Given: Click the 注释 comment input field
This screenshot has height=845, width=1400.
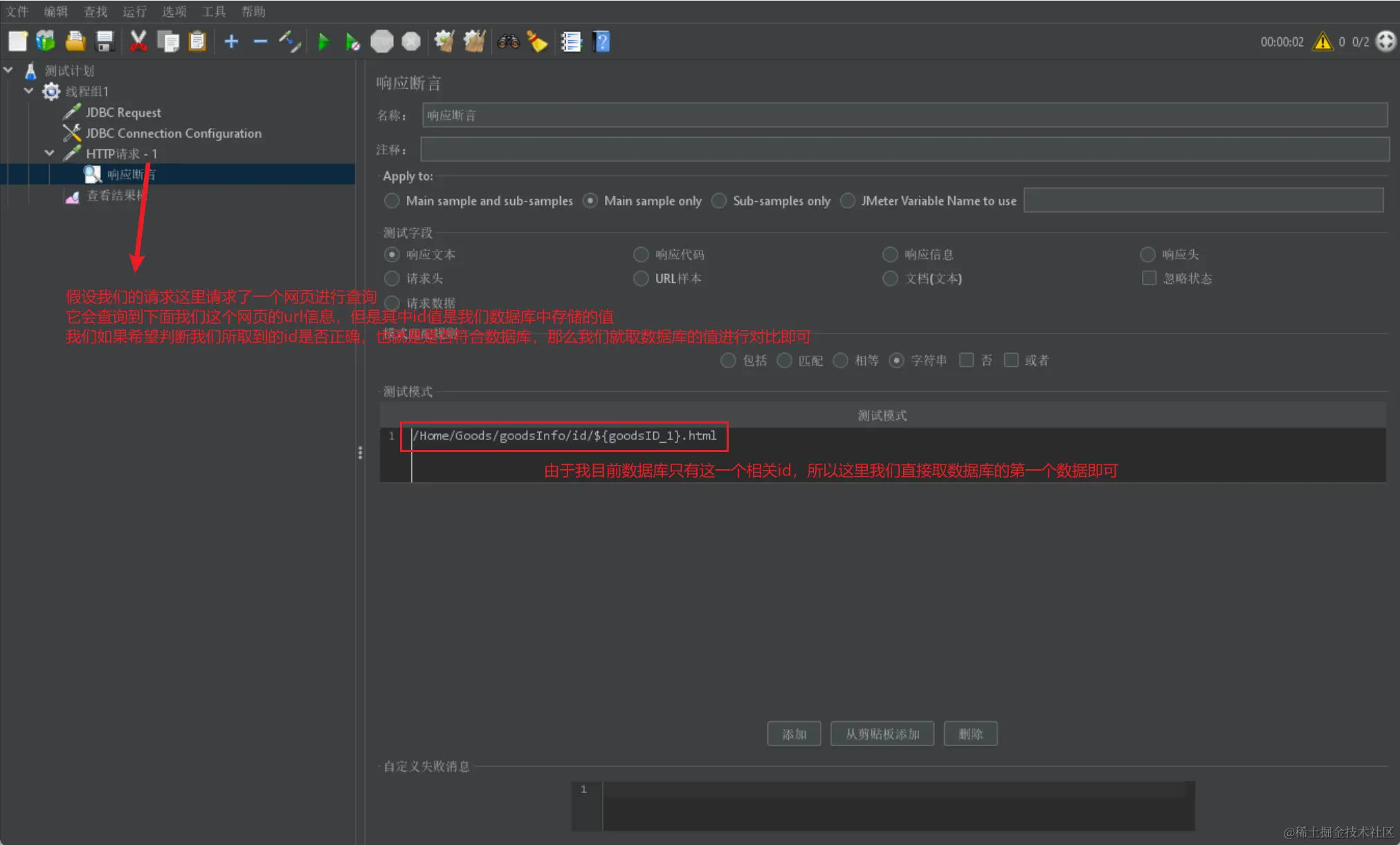Looking at the screenshot, I should [904, 149].
